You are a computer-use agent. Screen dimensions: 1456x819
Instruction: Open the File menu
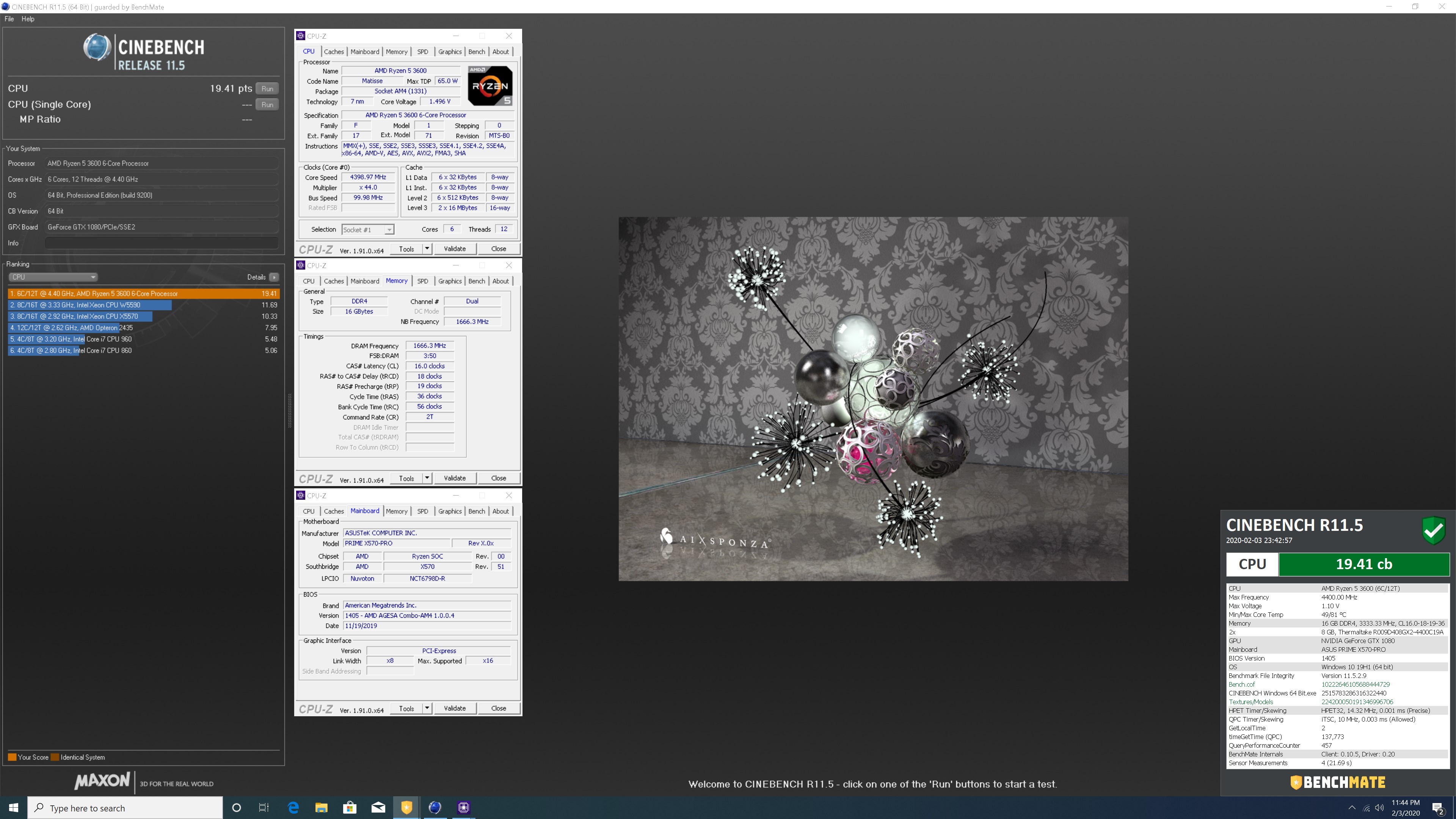pos(9,19)
